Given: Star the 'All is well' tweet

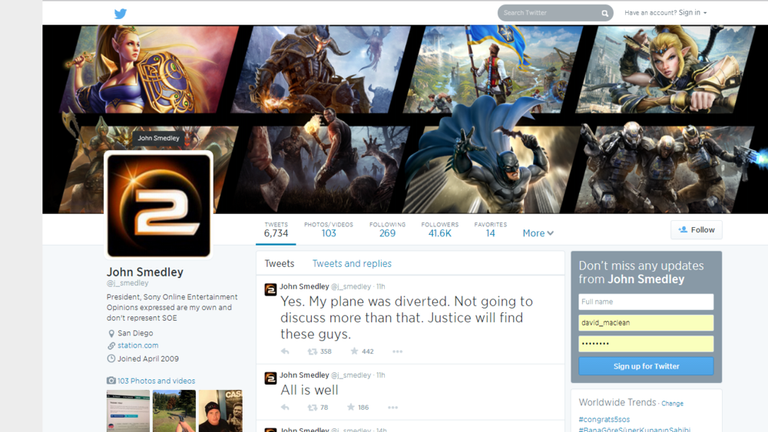Looking at the screenshot, I should [x=351, y=407].
